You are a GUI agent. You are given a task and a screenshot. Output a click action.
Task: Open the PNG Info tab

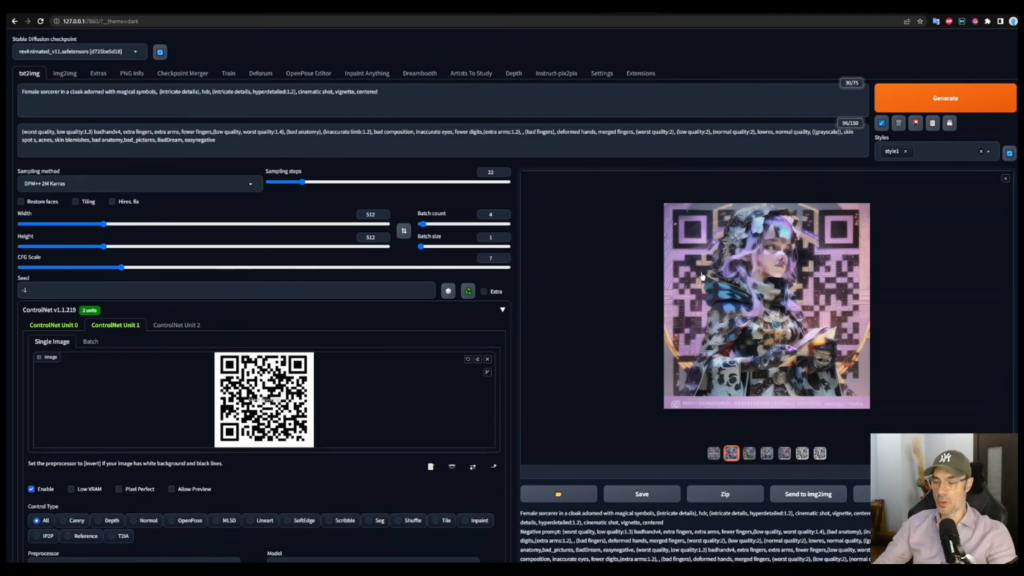pos(131,74)
